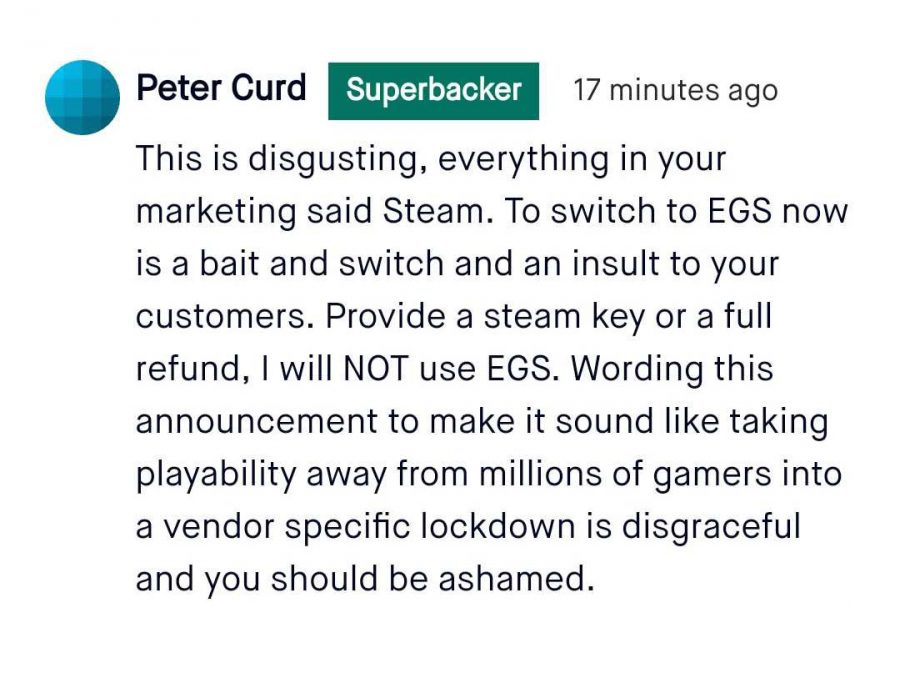
Task: Open Peter Curd's profile name link
Action: click(221, 89)
